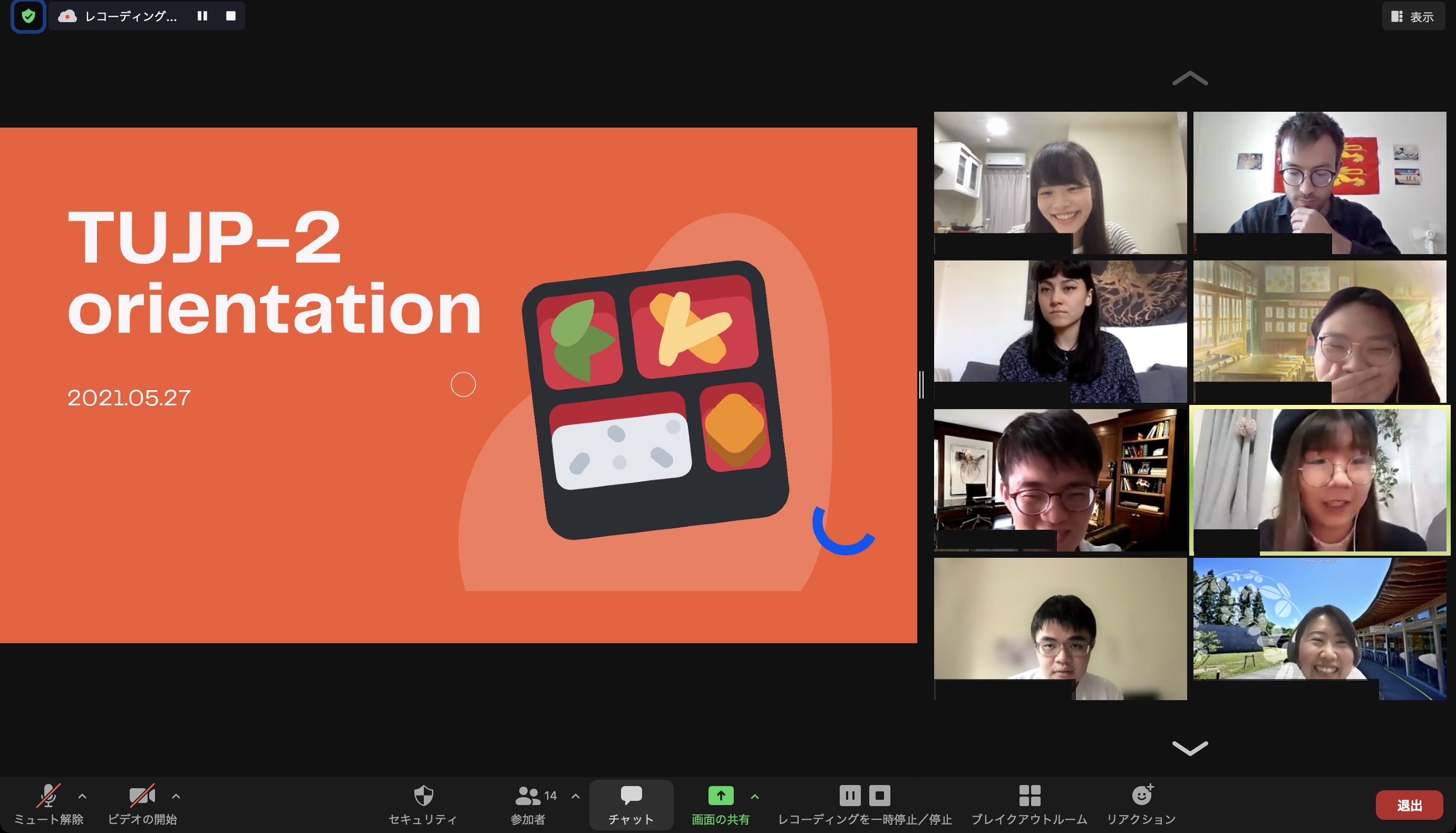Image resolution: width=1456 pixels, height=833 pixels.
Task: Click the divider handle beside gallery
Action: coord(921,384)
